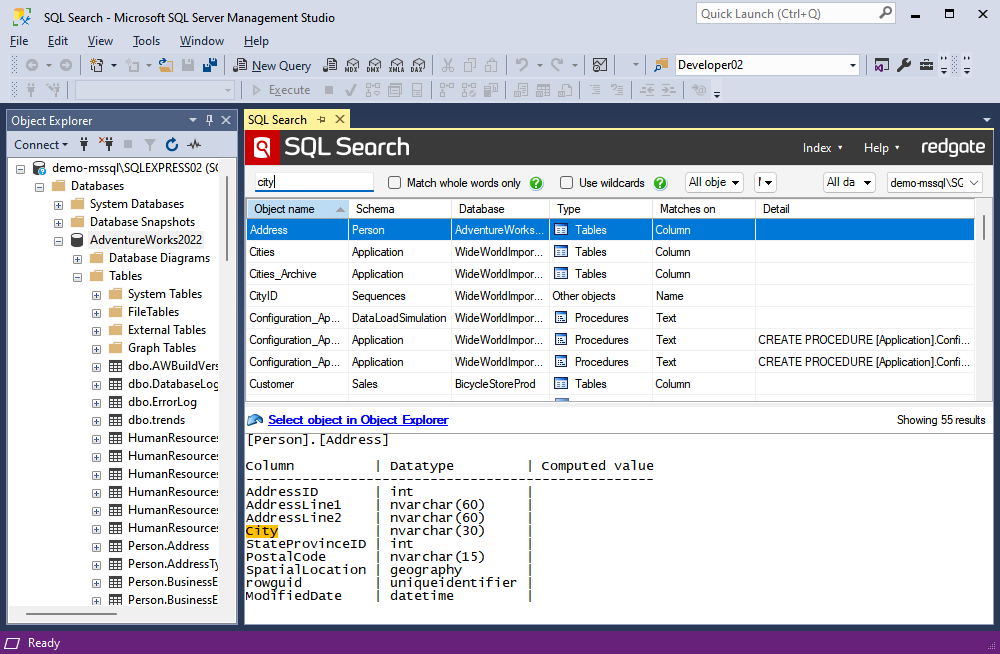Screen dimensions: 1000x654
Task: Sort results by Database column header
Action: pos(501,209)
